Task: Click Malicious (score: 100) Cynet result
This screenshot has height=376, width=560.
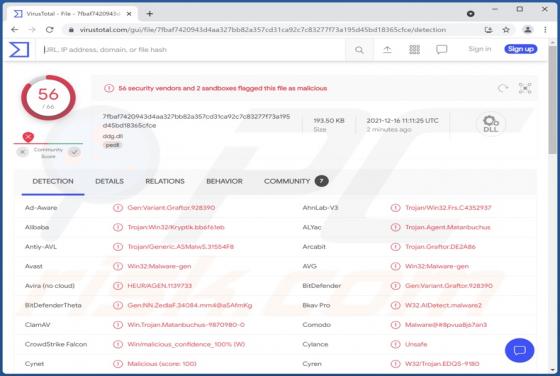Action: click(x=162, y=364)
